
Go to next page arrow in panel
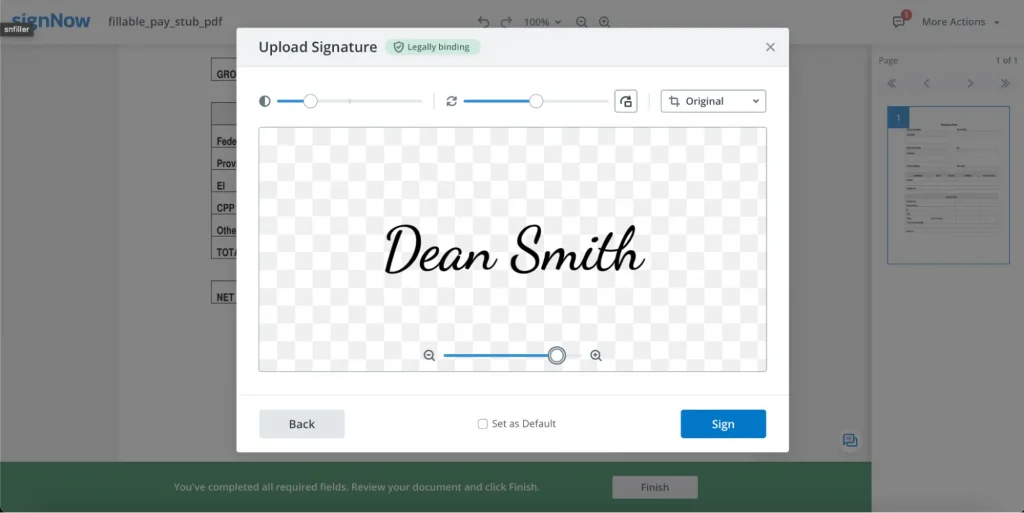coord(970,83)
